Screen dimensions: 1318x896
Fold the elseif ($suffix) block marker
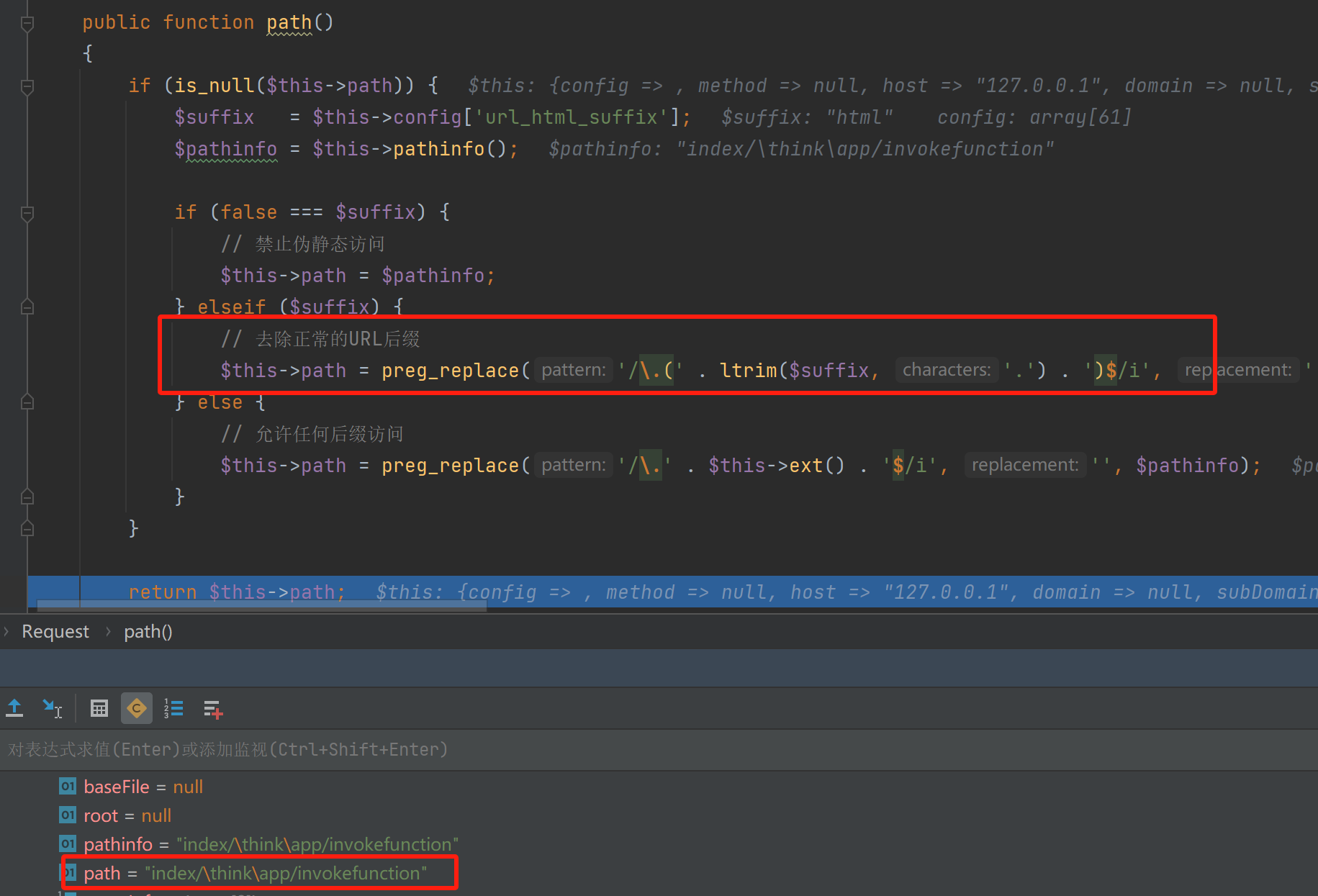[27, 307]
